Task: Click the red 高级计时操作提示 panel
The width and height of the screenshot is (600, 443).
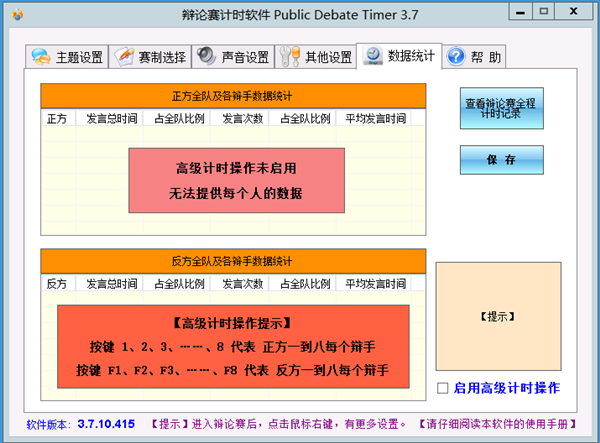Action: pos(233,347)
